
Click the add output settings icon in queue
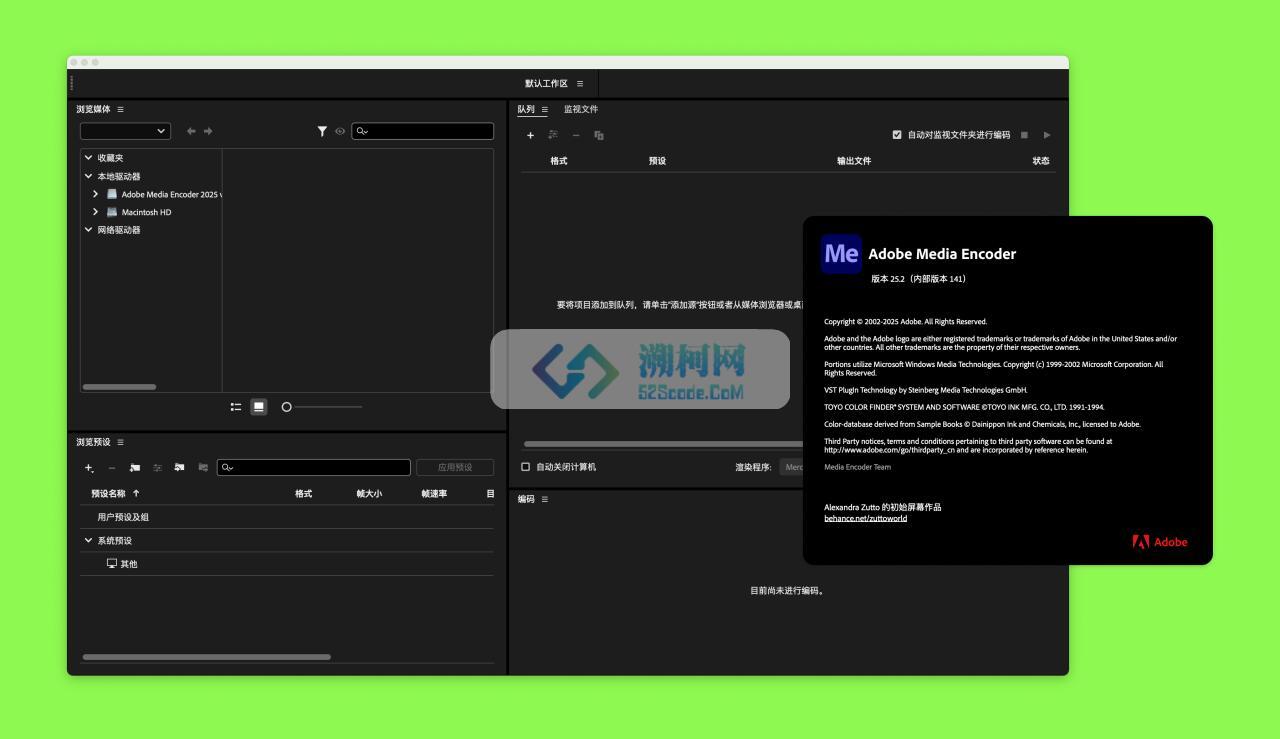552,135
